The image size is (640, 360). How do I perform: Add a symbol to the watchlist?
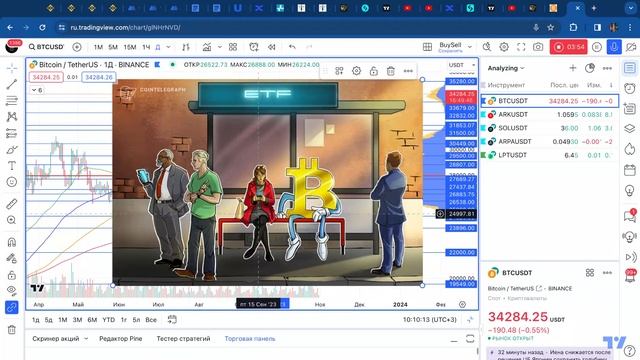point(573,68)
